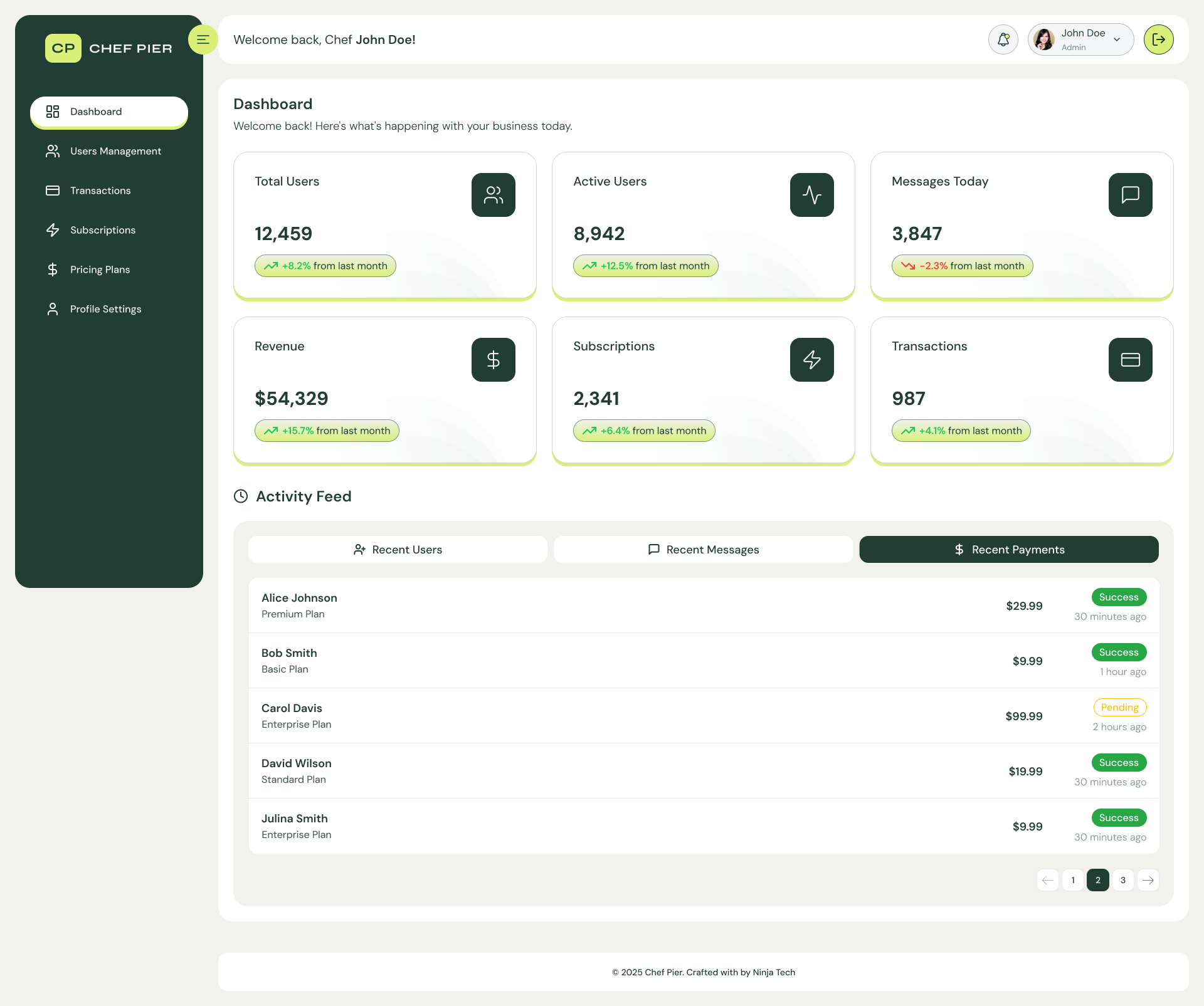
Task: Click the logout icon button
Action: pos(1158,39)
